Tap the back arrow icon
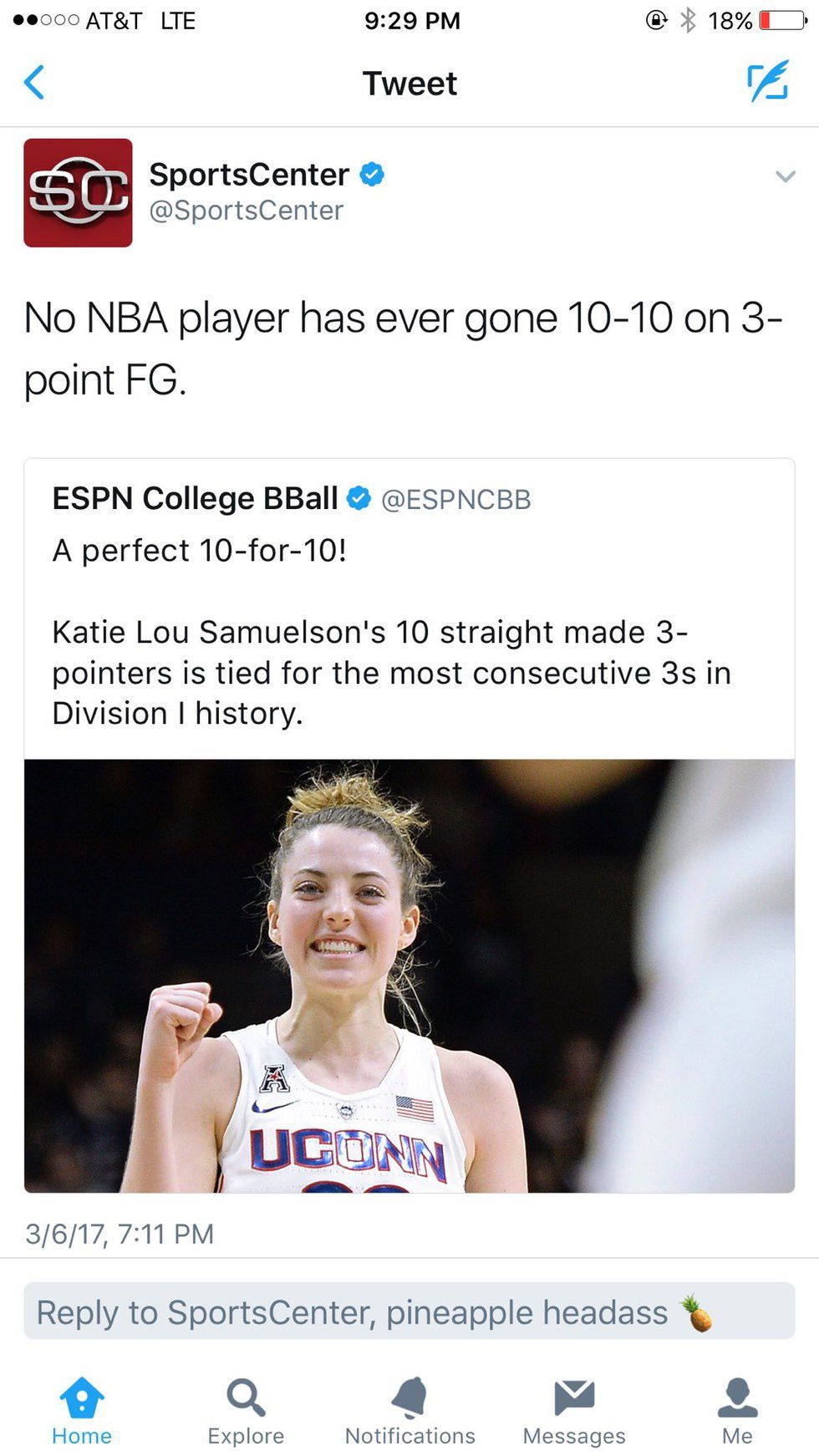Image resolution: width=819 pixels, height=1456 pixels. (x=35, y=83)
